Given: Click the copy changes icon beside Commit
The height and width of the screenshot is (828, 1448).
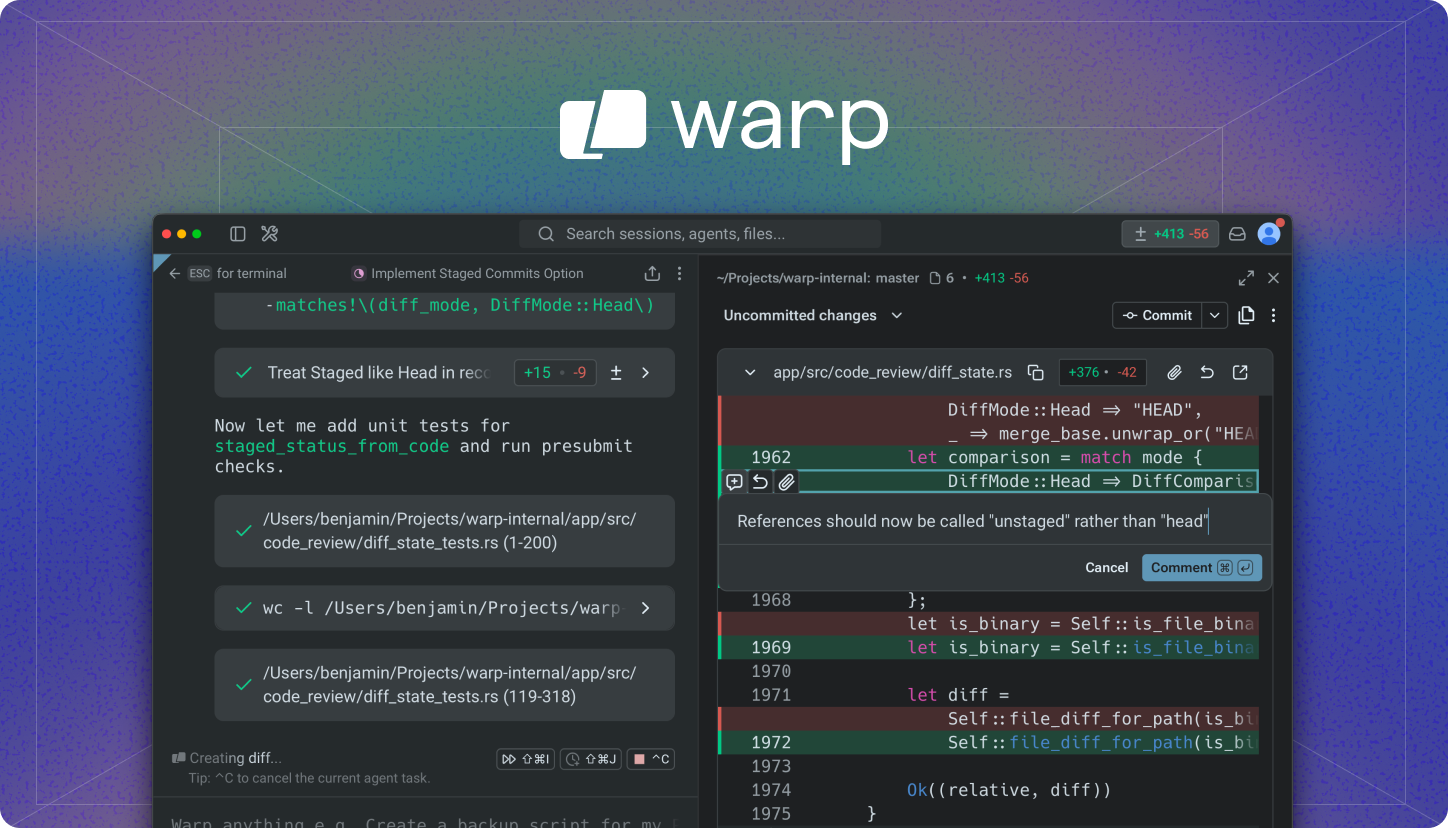Looking at the screenshot, I should [1247, 315].
